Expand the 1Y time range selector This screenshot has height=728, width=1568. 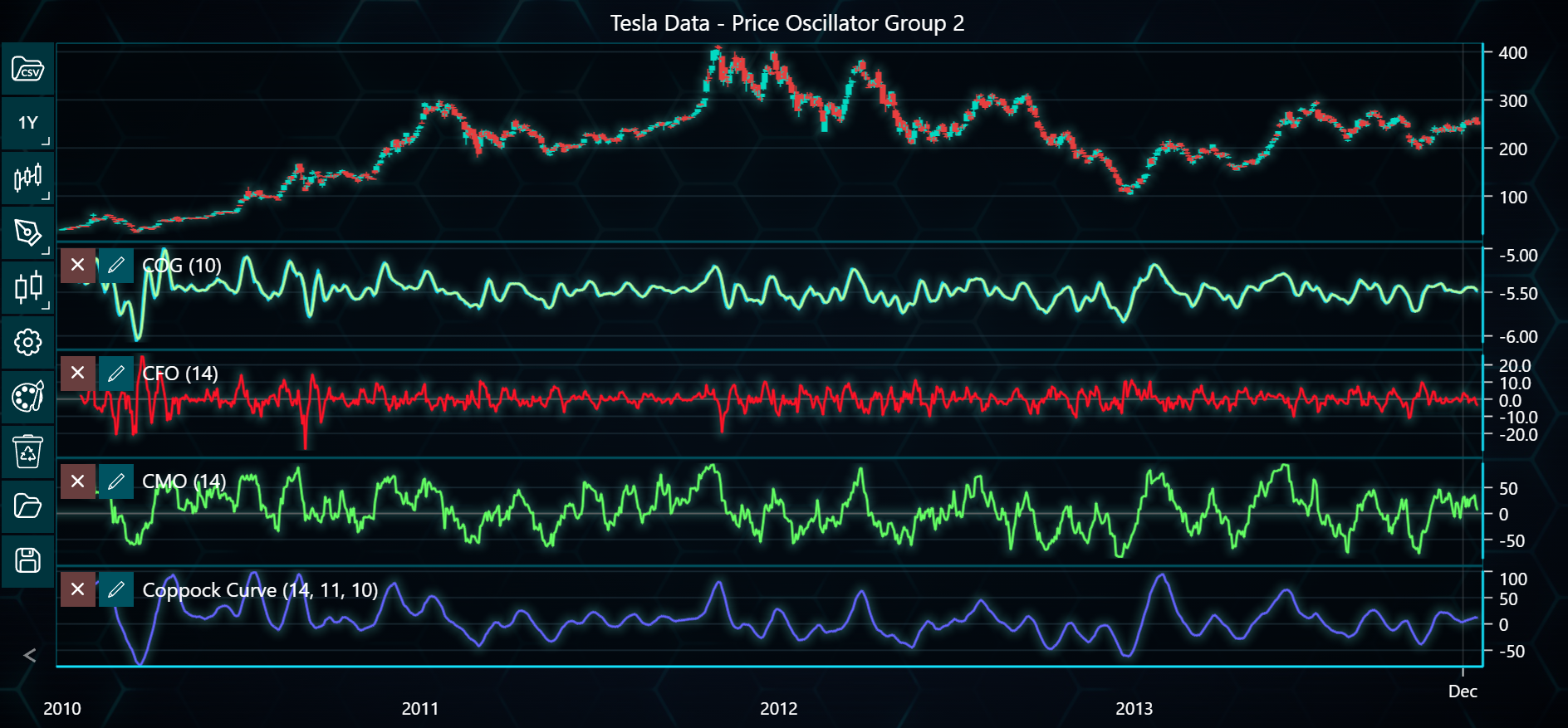pos(27,123)
